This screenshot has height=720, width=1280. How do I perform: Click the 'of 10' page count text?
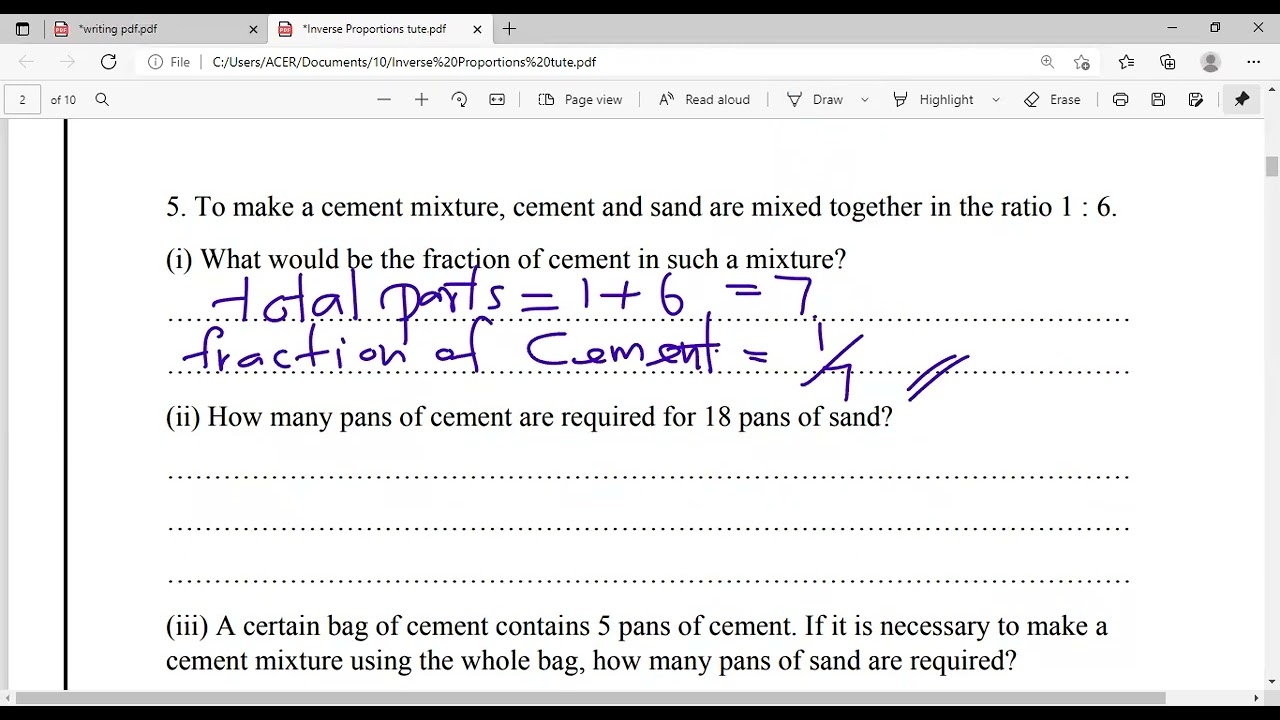(63, 99)
